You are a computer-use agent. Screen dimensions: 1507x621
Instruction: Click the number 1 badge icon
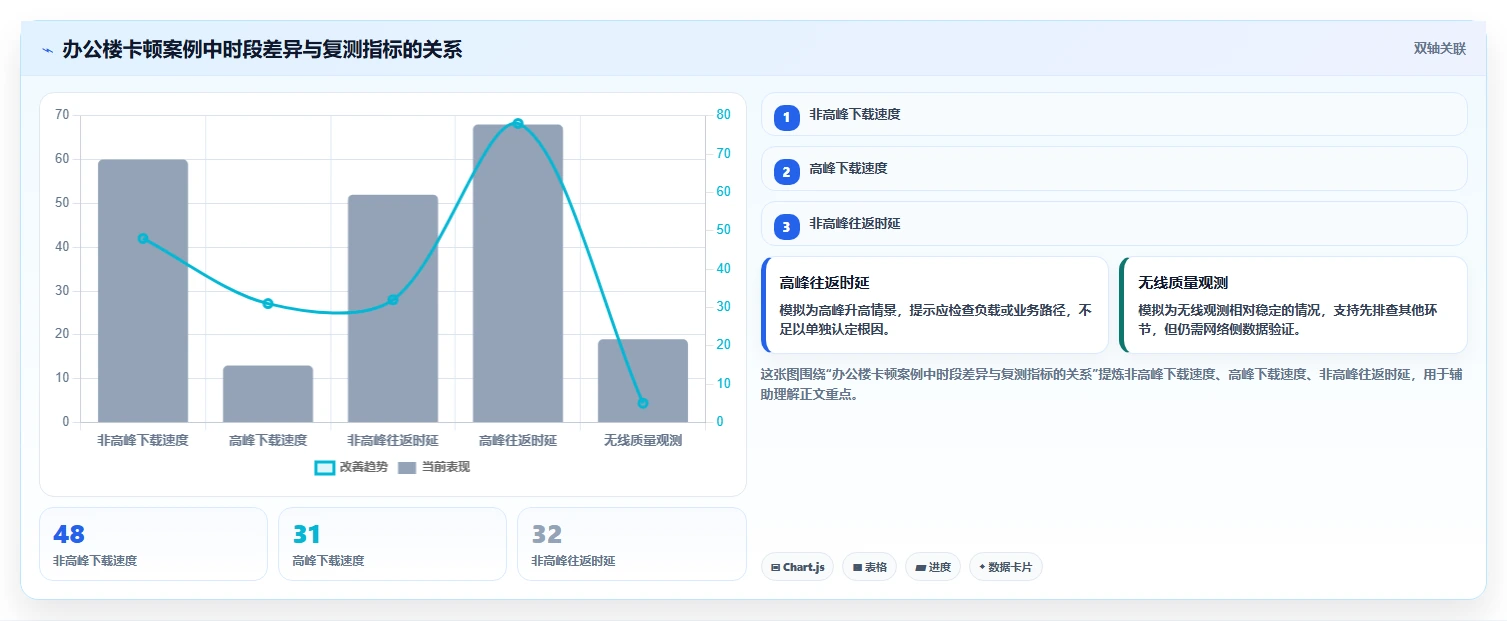coord(786,118)
